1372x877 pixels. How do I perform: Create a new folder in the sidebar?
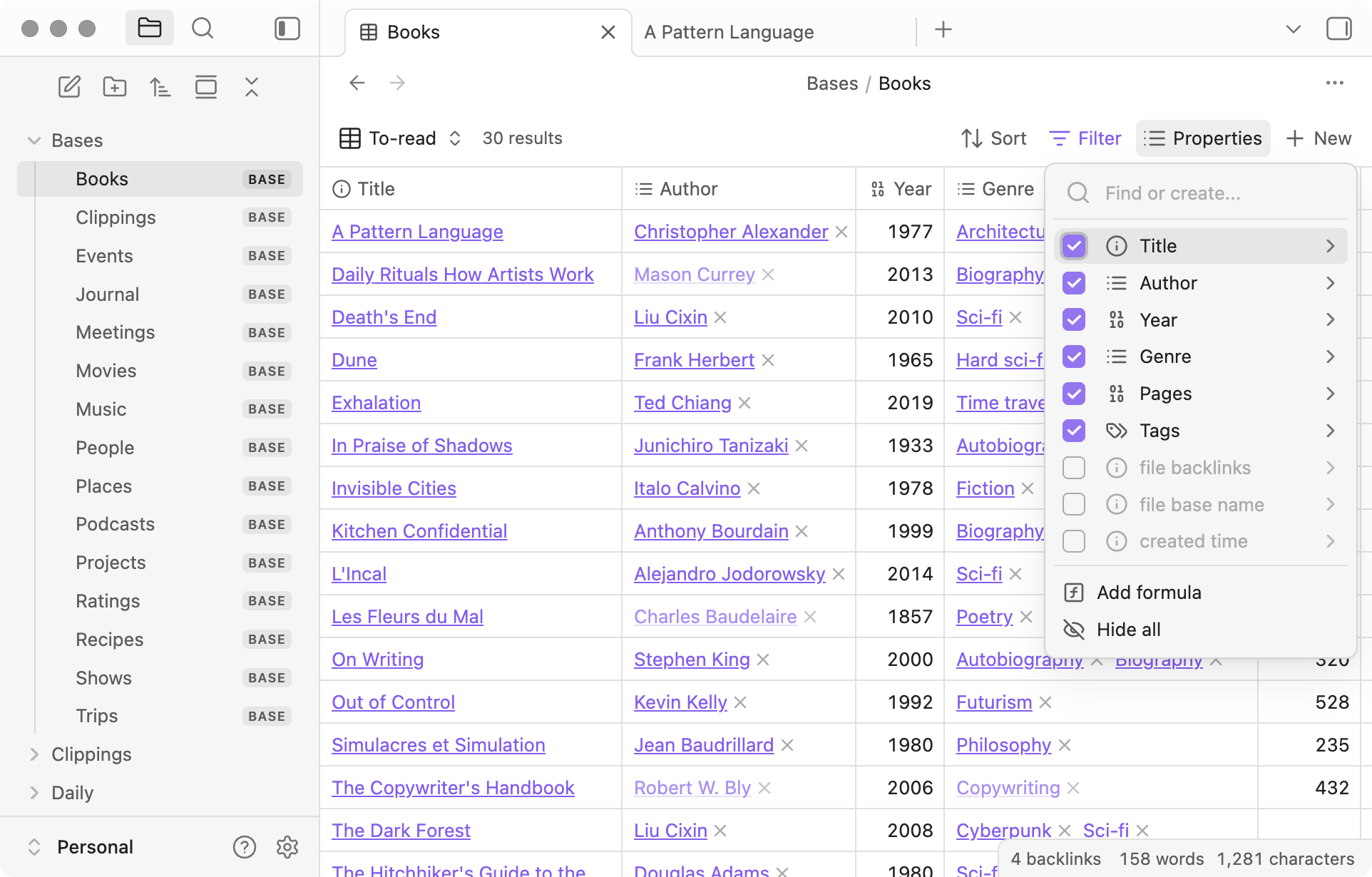(114, 86)
